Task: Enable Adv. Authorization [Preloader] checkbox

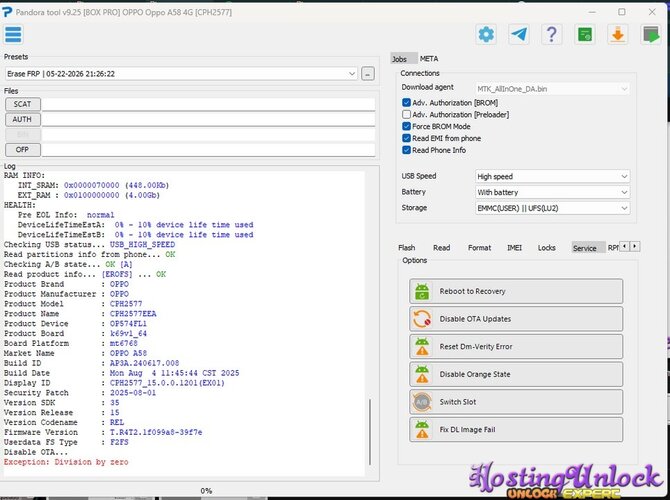Action: tap(406, 115)
